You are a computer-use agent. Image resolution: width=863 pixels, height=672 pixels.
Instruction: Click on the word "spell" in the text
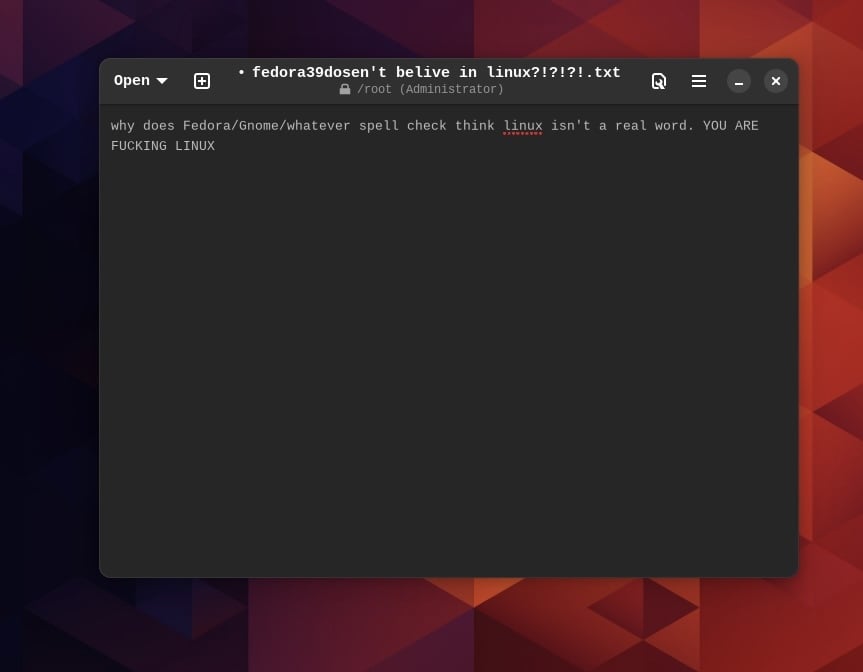coord(378,126)
